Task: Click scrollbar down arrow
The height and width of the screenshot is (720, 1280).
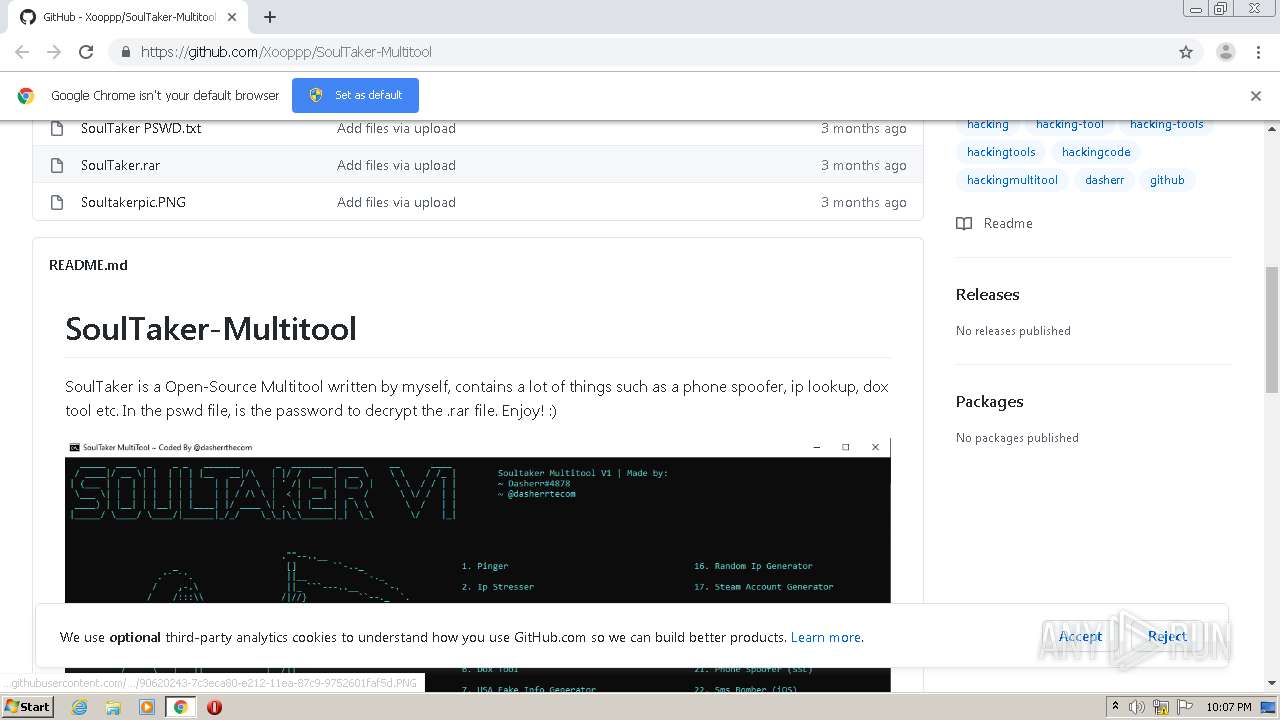Action: pos(1272,684)
